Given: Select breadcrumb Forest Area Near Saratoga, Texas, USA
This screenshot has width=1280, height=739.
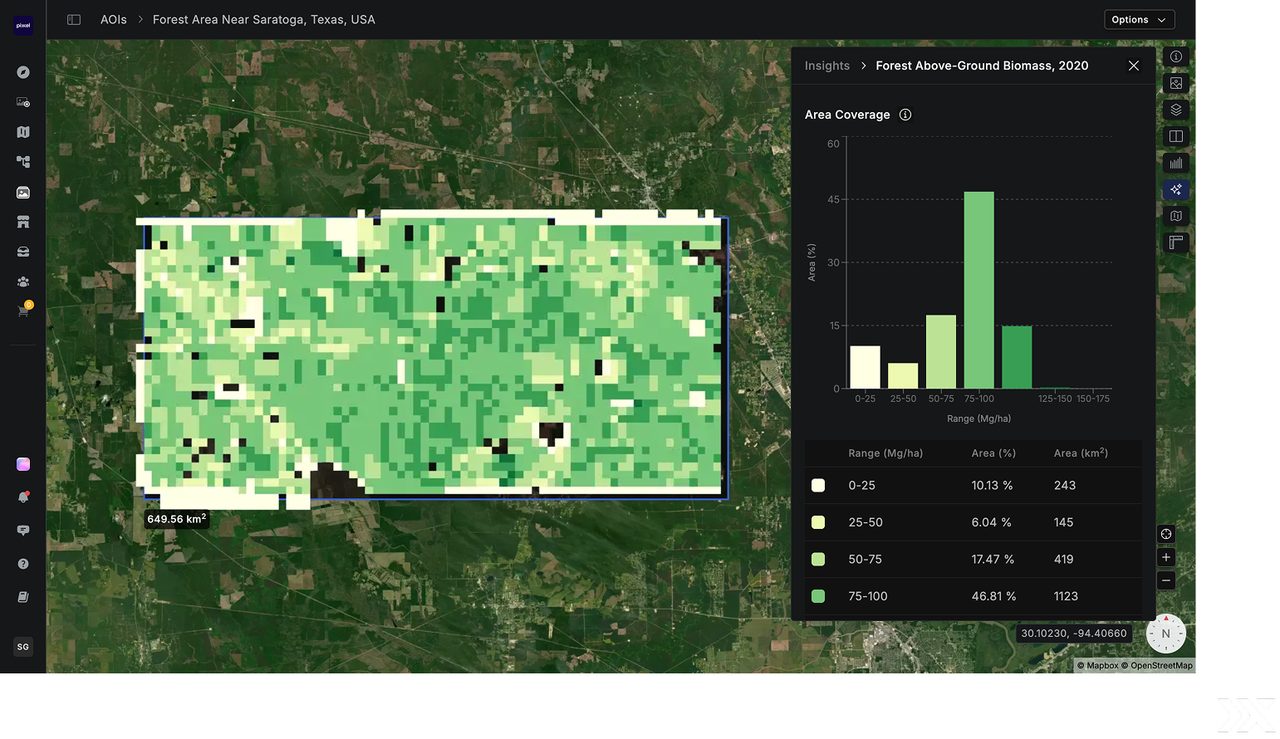Looking at the screenshot, I should [264, 20].
